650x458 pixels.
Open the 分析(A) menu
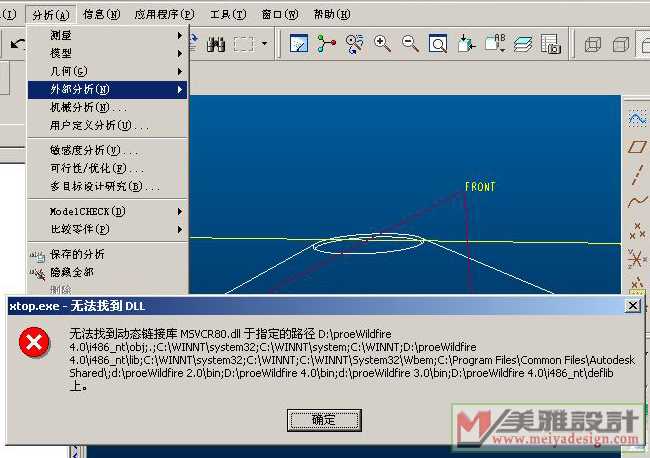coord(51,15)
